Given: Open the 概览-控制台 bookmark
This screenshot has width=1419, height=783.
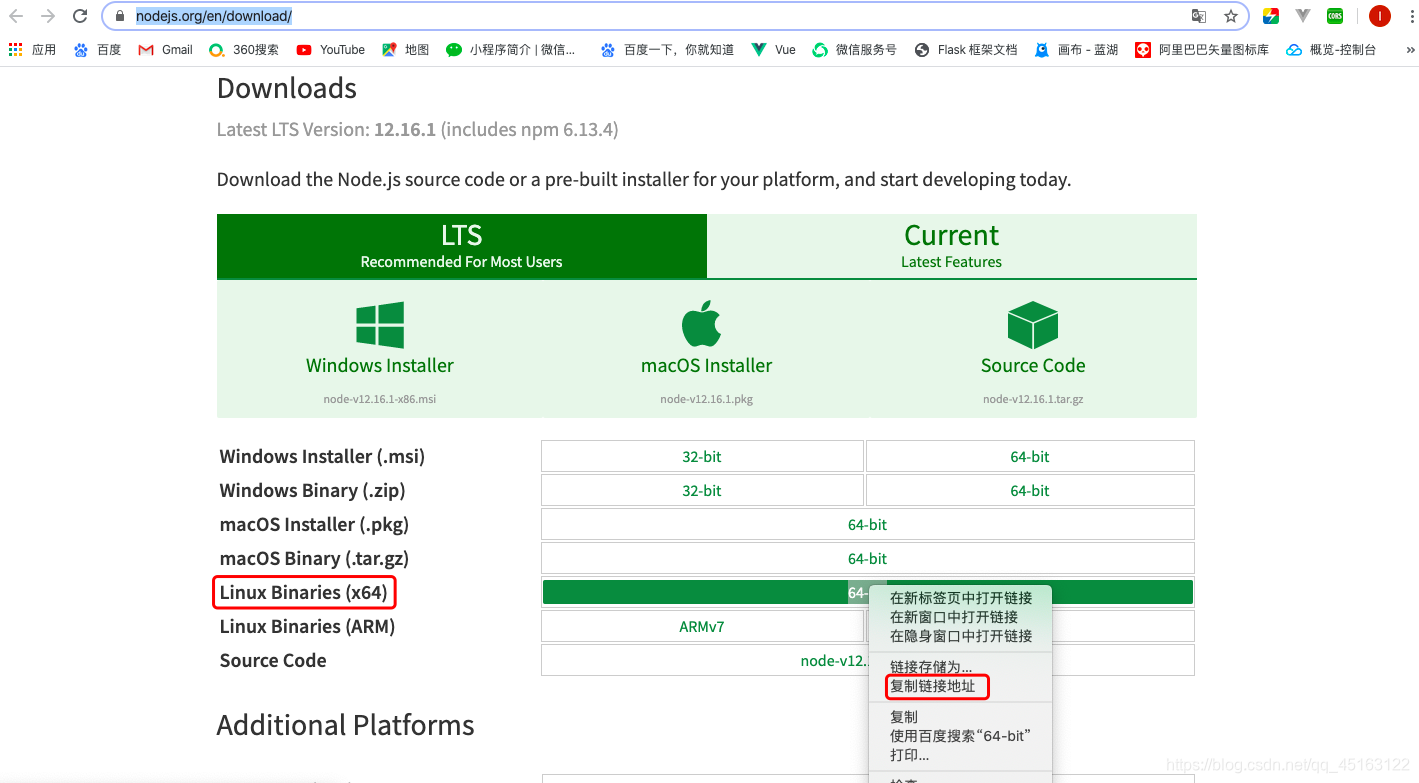Looking at the screenshot, I should pos(1331,49).
